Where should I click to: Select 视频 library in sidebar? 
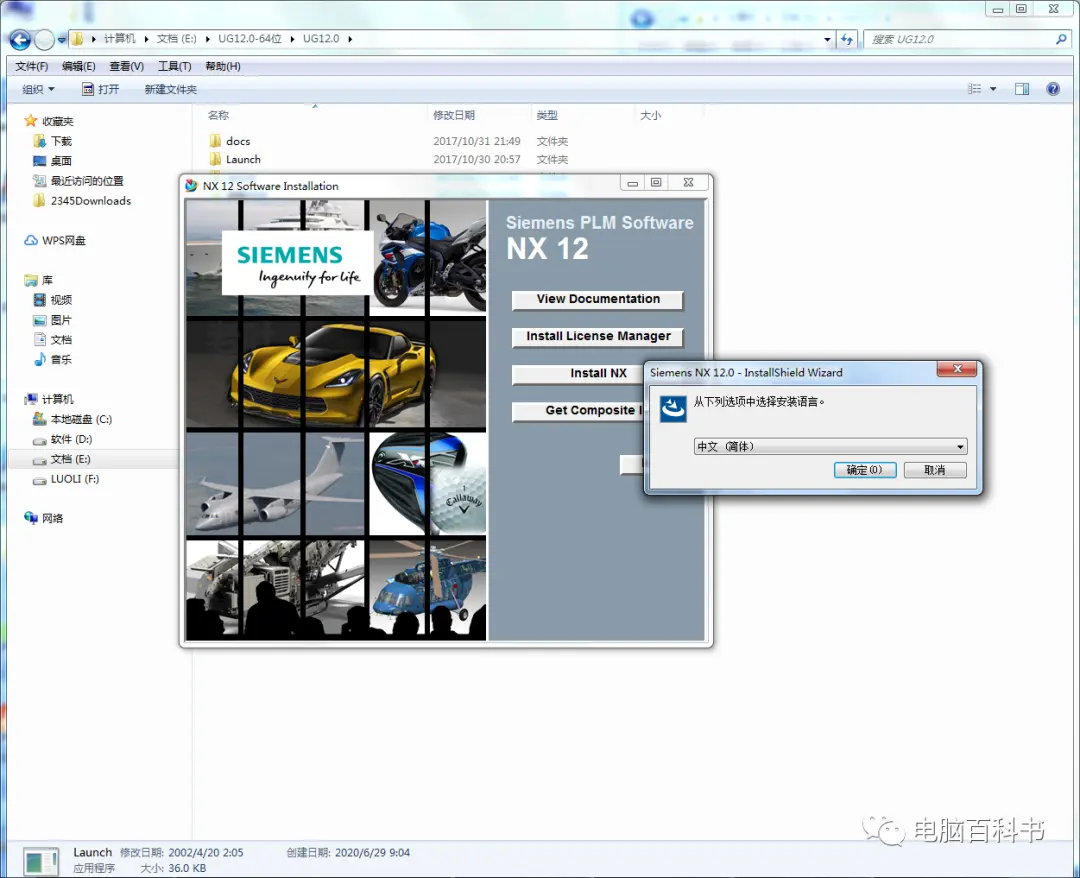coord(52,300)
